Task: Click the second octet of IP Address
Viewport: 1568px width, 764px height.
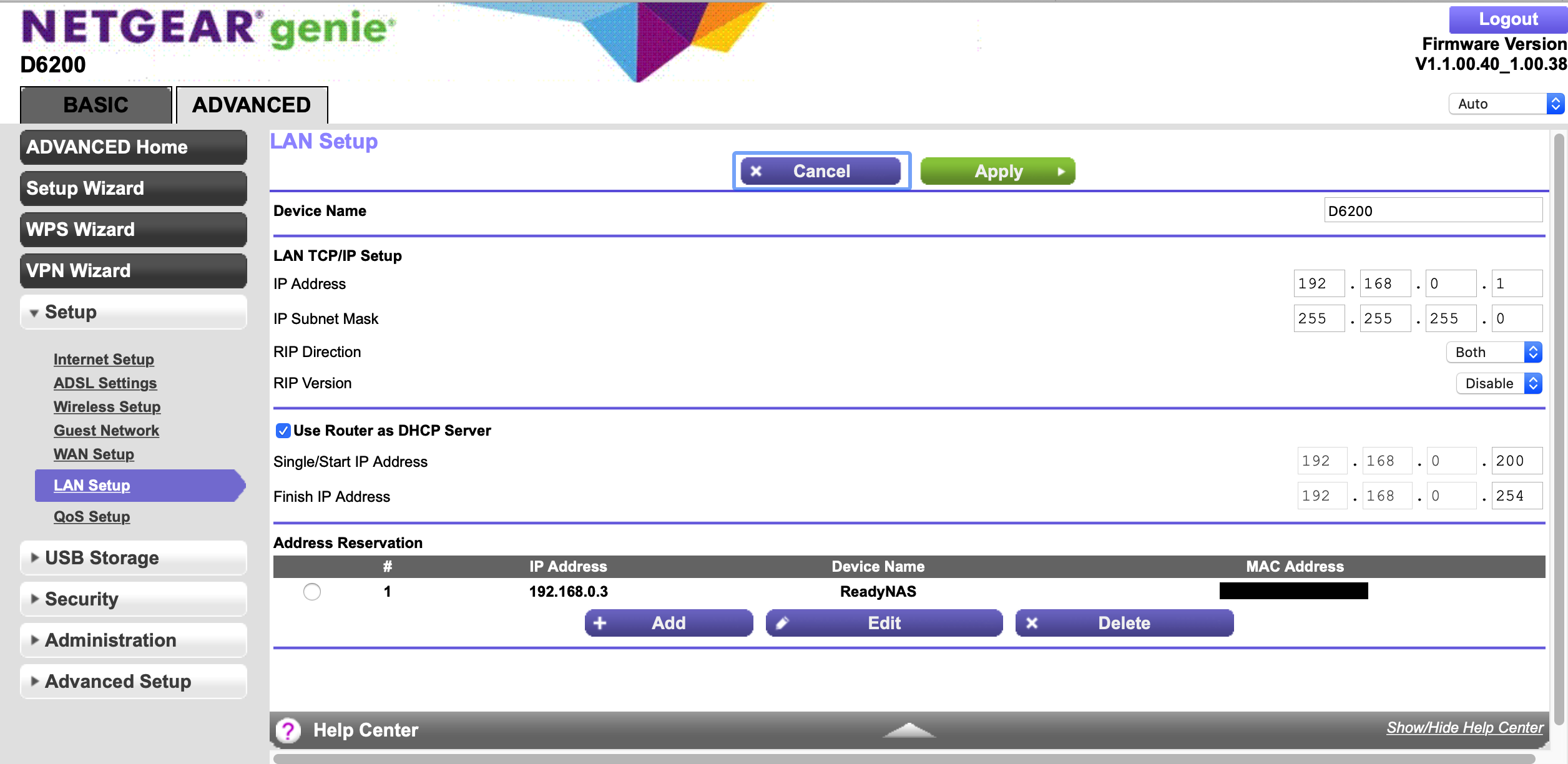Action: pos(1385,283)
